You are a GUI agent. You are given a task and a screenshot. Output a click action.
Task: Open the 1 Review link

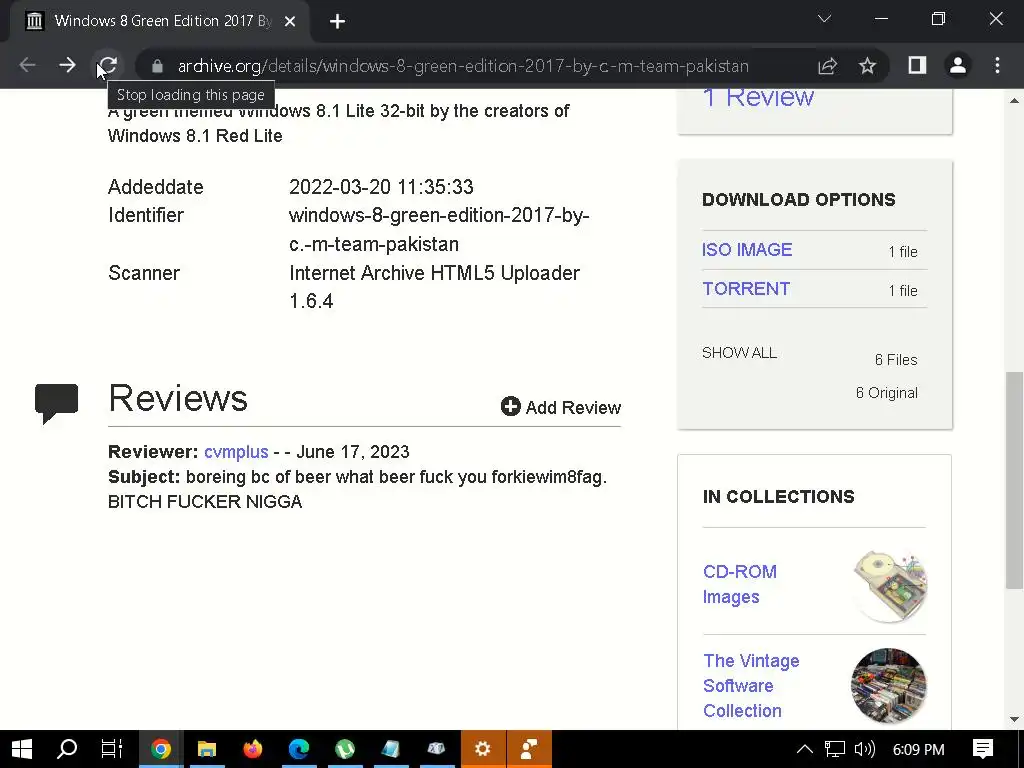(x=758, y=97)
